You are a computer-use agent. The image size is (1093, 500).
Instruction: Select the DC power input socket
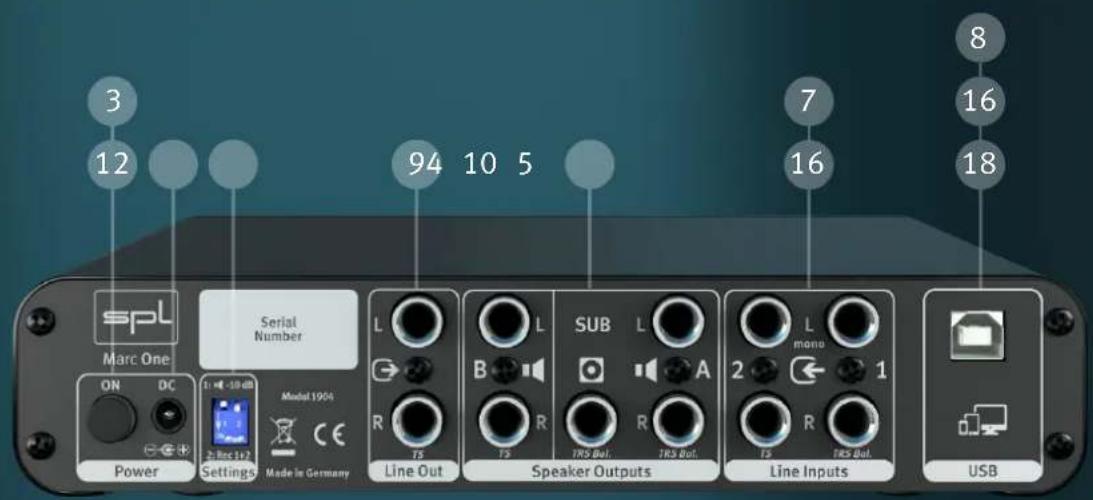[x=168, y=417]
